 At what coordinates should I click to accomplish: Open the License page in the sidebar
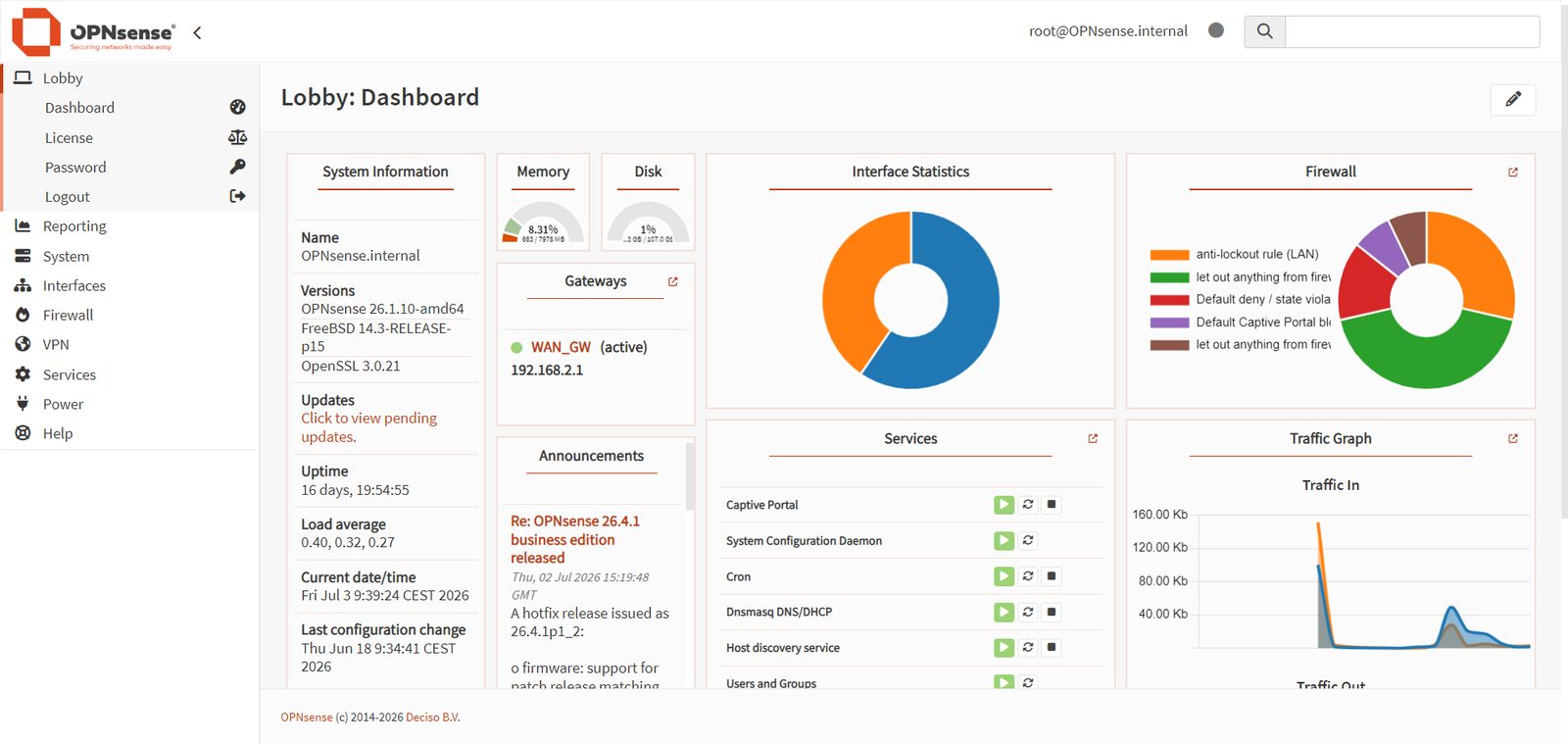coord(130,138)
